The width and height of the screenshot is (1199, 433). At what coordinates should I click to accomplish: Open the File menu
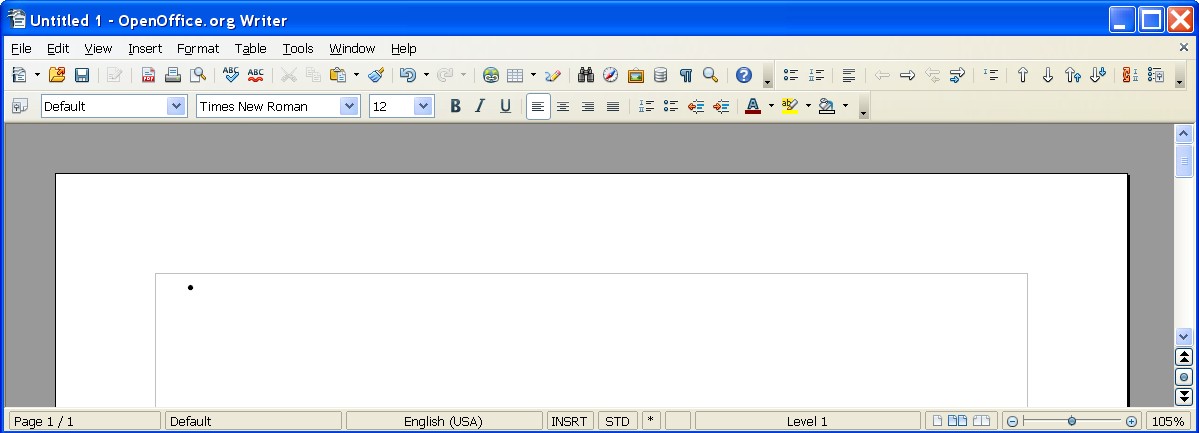click(21, 48)
